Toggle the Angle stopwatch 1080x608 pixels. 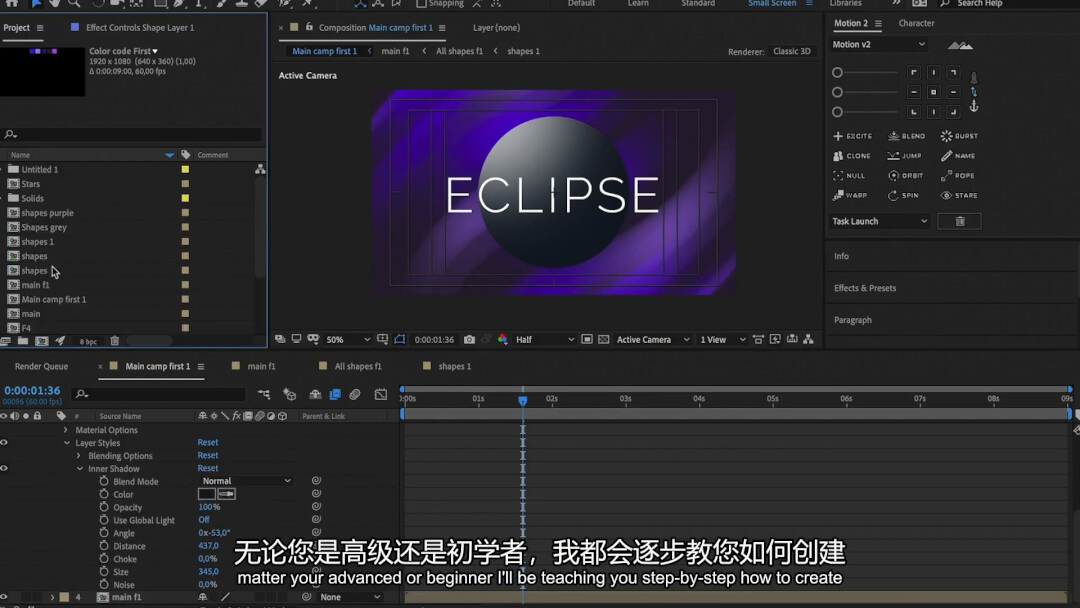pos(104,533)
